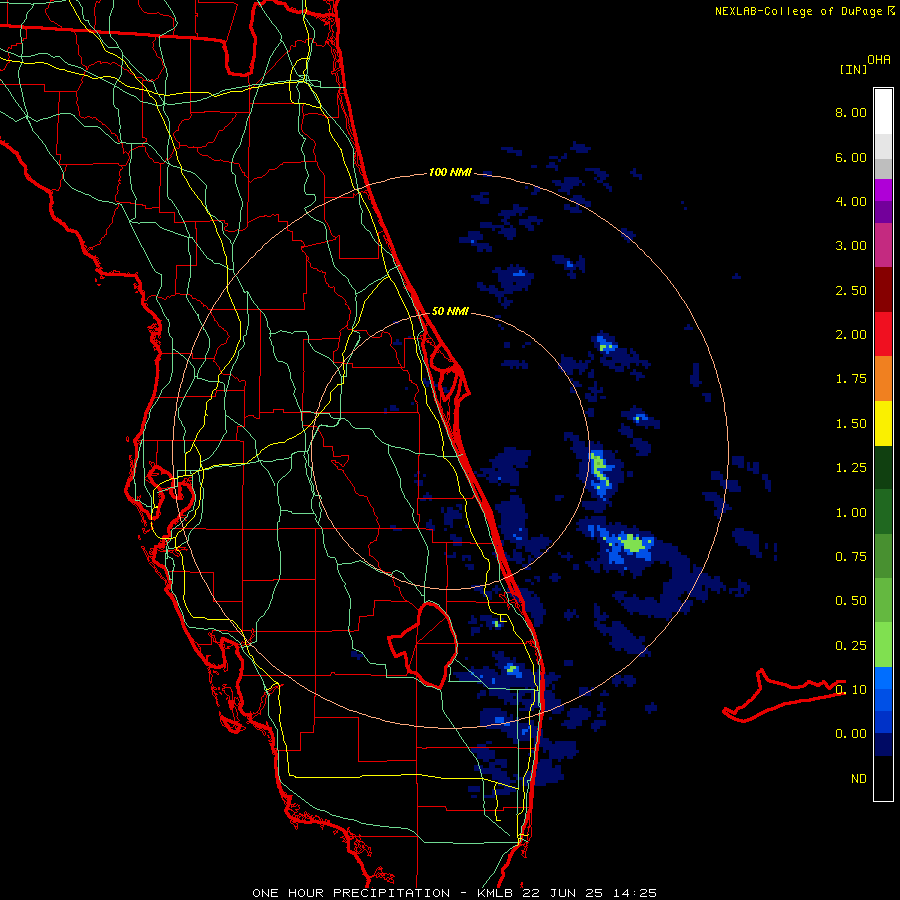Click the 50 NMI range ring label
Image resolution: width=900 pixels, height=900 pixels.
click(x=450, y=312)
